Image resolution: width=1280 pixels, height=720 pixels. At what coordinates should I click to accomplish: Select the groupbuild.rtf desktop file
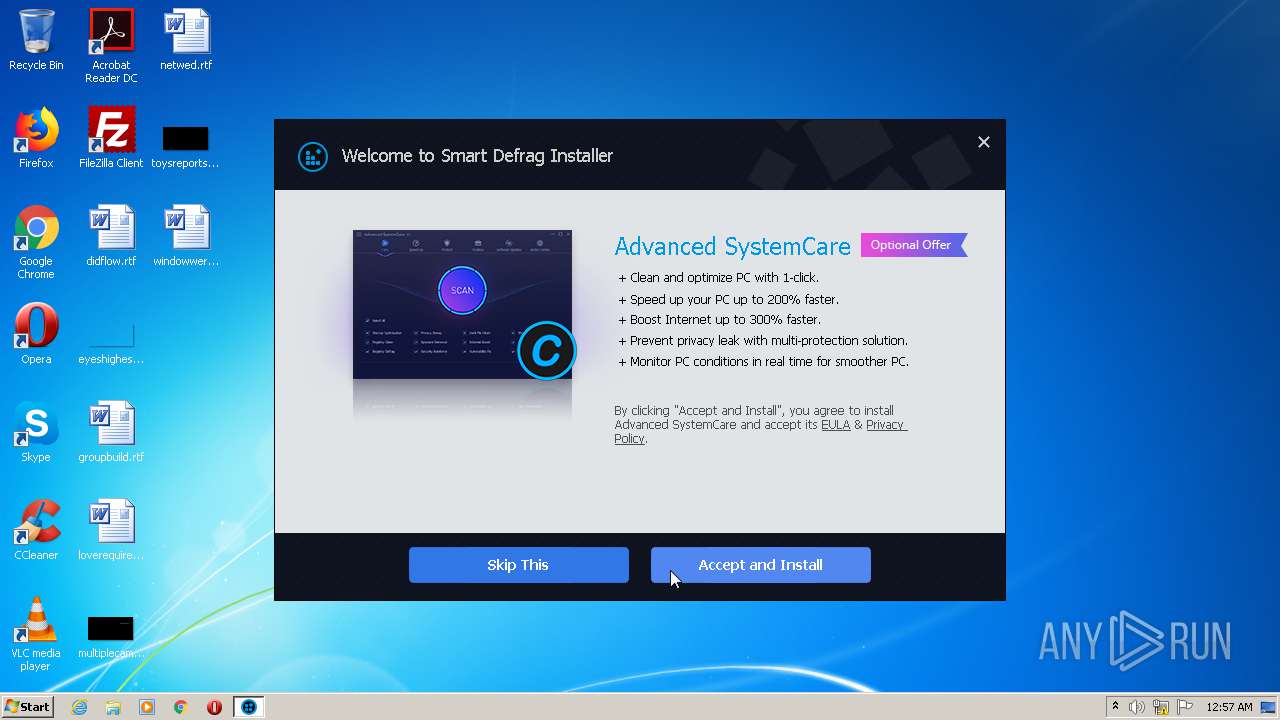coord(111,432)
